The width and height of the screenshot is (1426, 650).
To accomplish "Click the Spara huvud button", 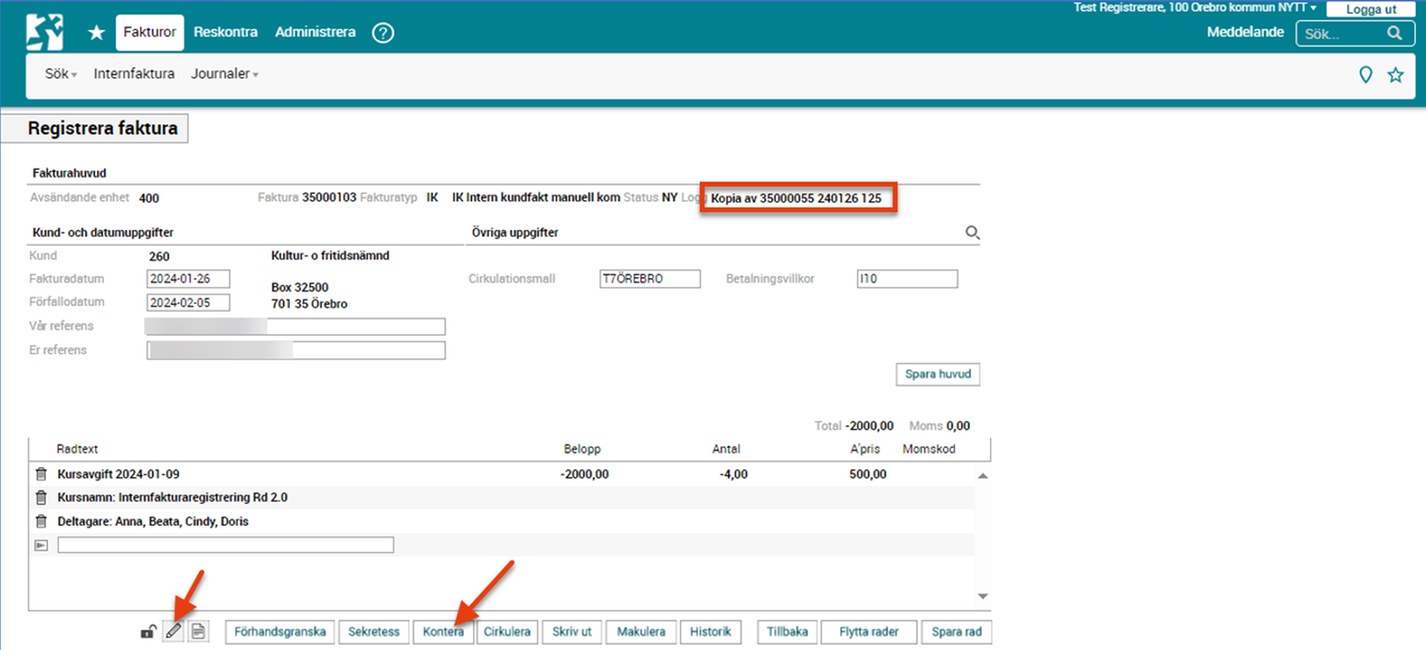I will pyautogui.click(x=938, y=374).
